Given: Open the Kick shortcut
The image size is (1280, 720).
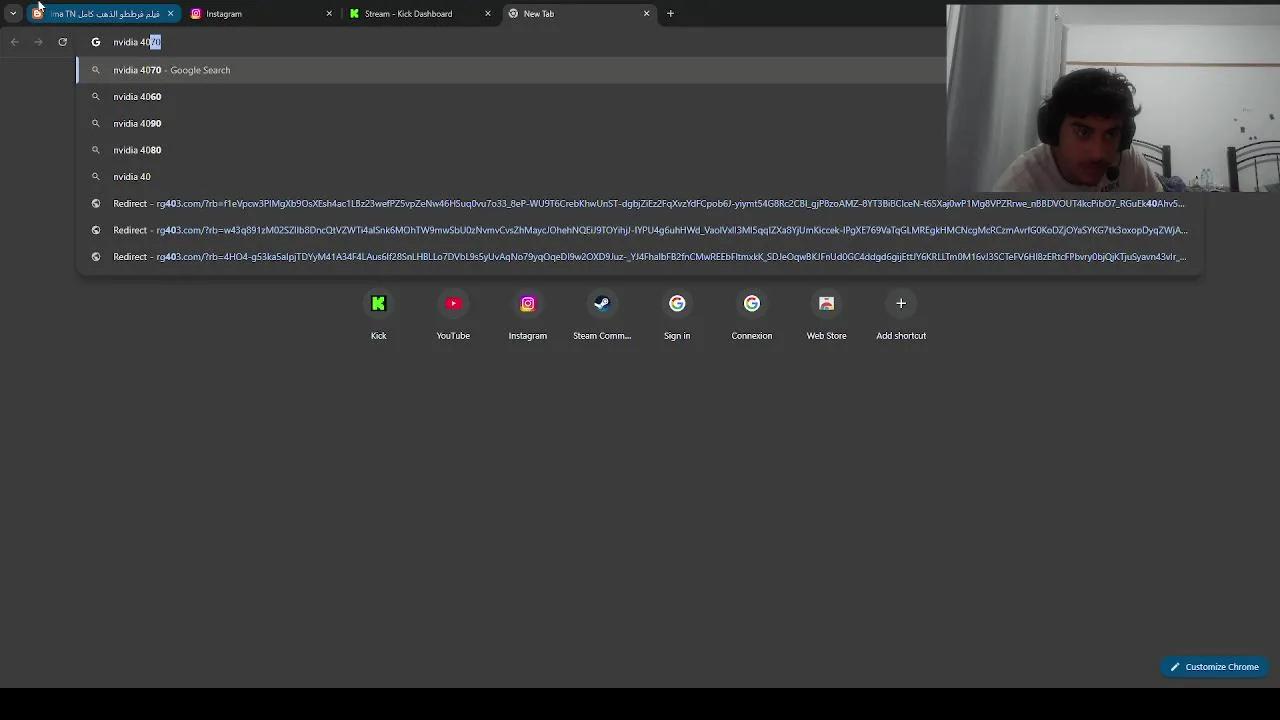Looking at the screenshot, I should pyautogui.click(x=378, y=314).
